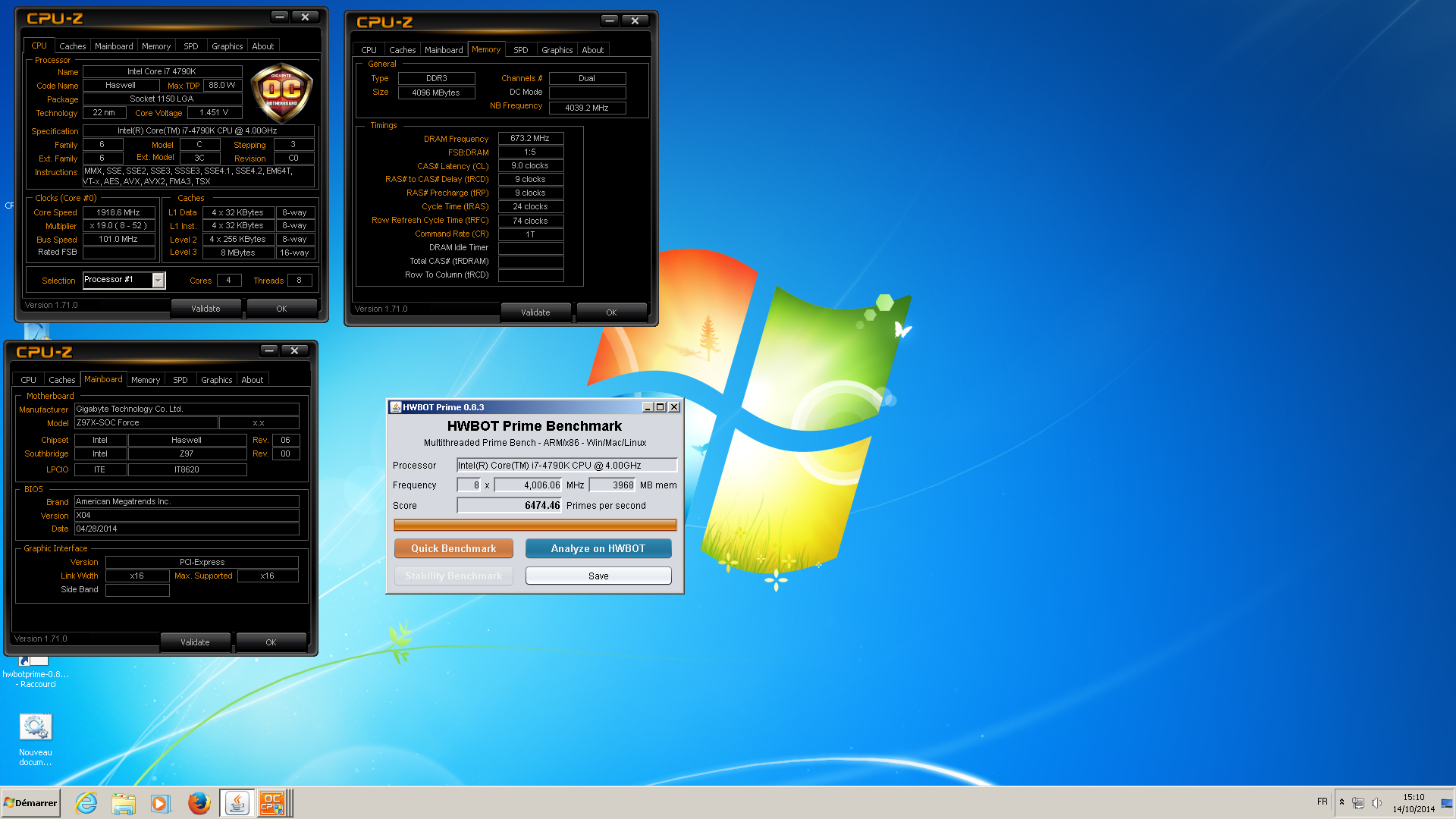Click the Core Speed value 1918.6 MHz

pos(118,213)
